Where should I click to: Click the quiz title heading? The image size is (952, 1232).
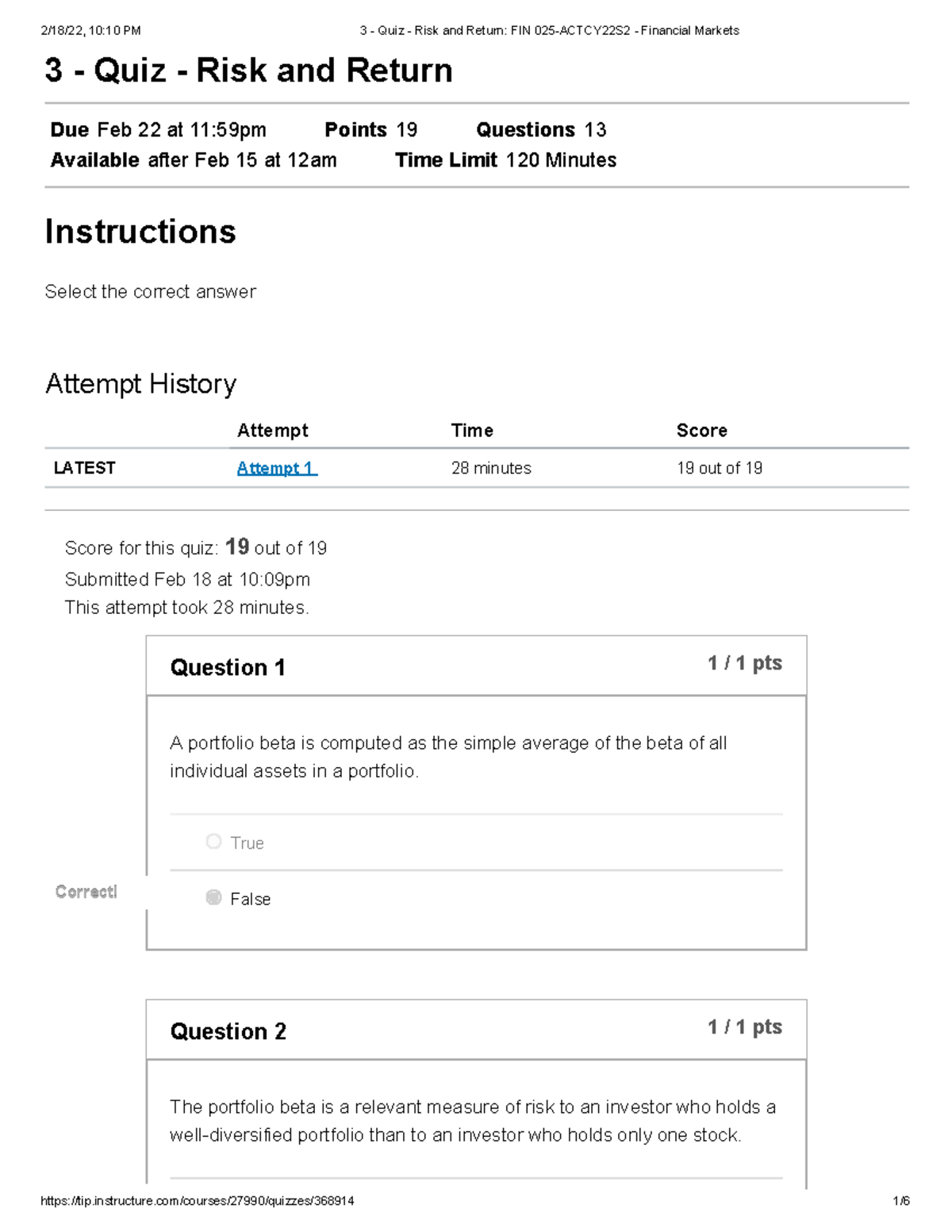tap(248, 71)
